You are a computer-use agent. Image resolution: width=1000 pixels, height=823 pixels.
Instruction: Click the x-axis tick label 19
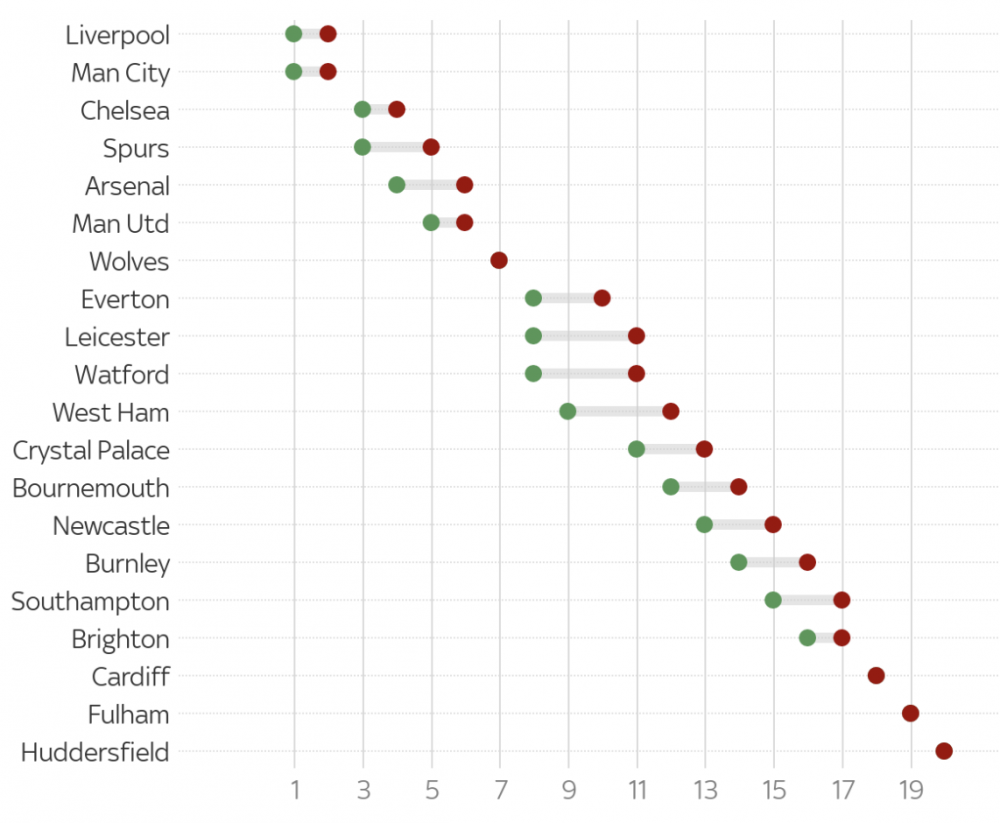[x=910, y=792]
